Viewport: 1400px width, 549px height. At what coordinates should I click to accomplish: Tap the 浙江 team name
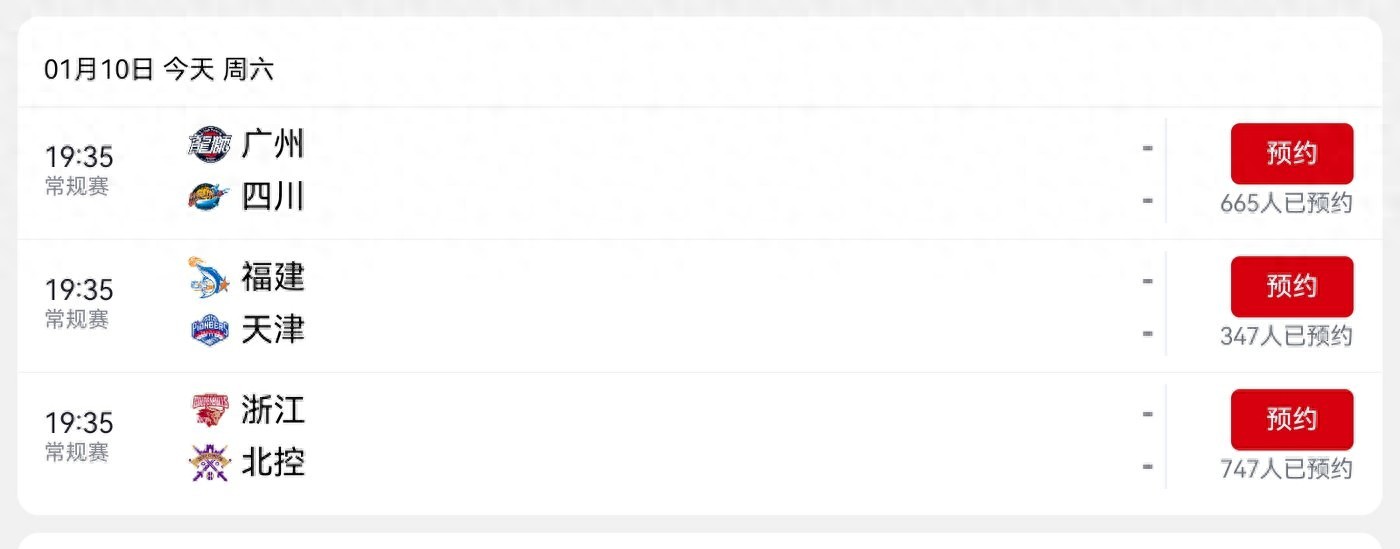273,410
